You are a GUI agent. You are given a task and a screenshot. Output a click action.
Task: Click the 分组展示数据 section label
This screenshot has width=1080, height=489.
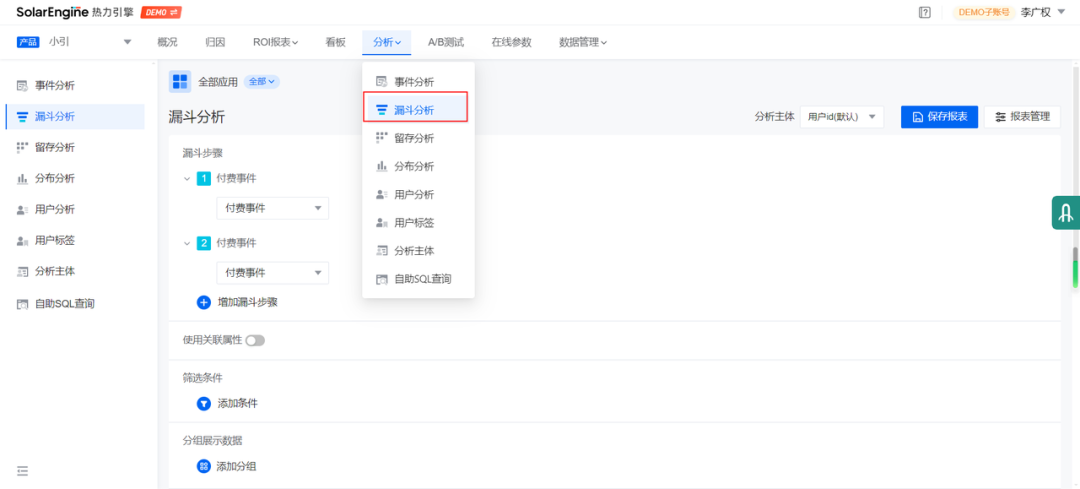212,441
